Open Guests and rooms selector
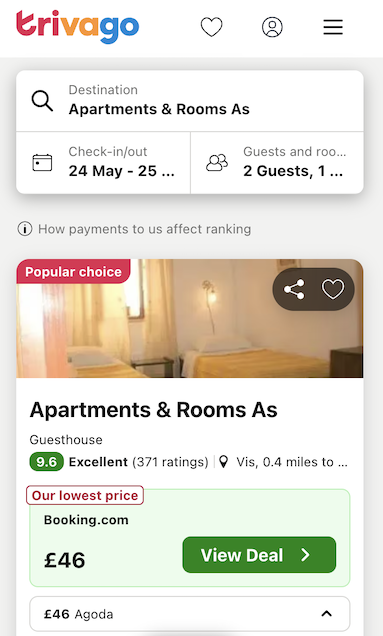This screenshot has height=636, width=383. pos(277,163)
